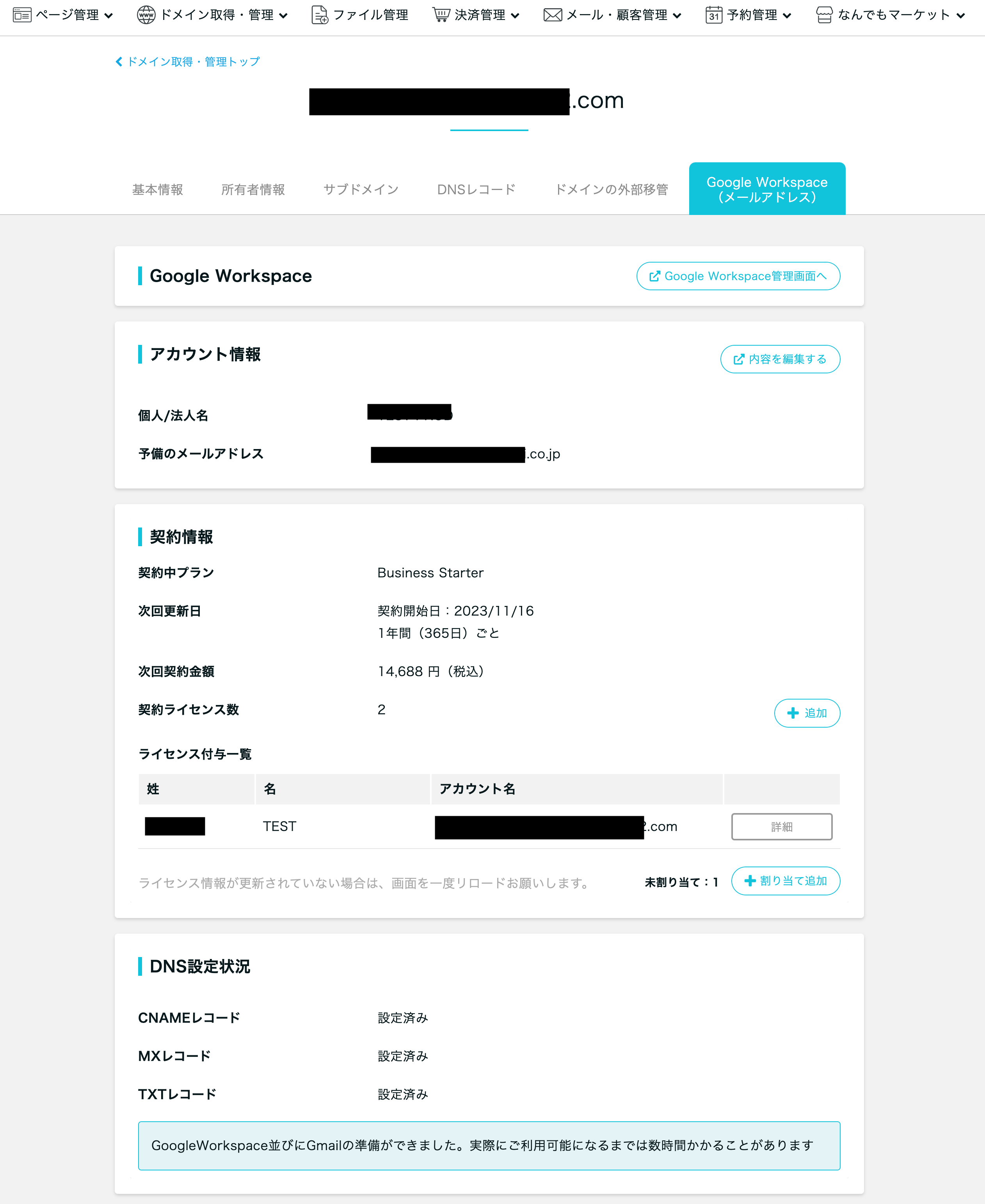
Task: Switch to the サブドメイン tab
Action: 361,190
